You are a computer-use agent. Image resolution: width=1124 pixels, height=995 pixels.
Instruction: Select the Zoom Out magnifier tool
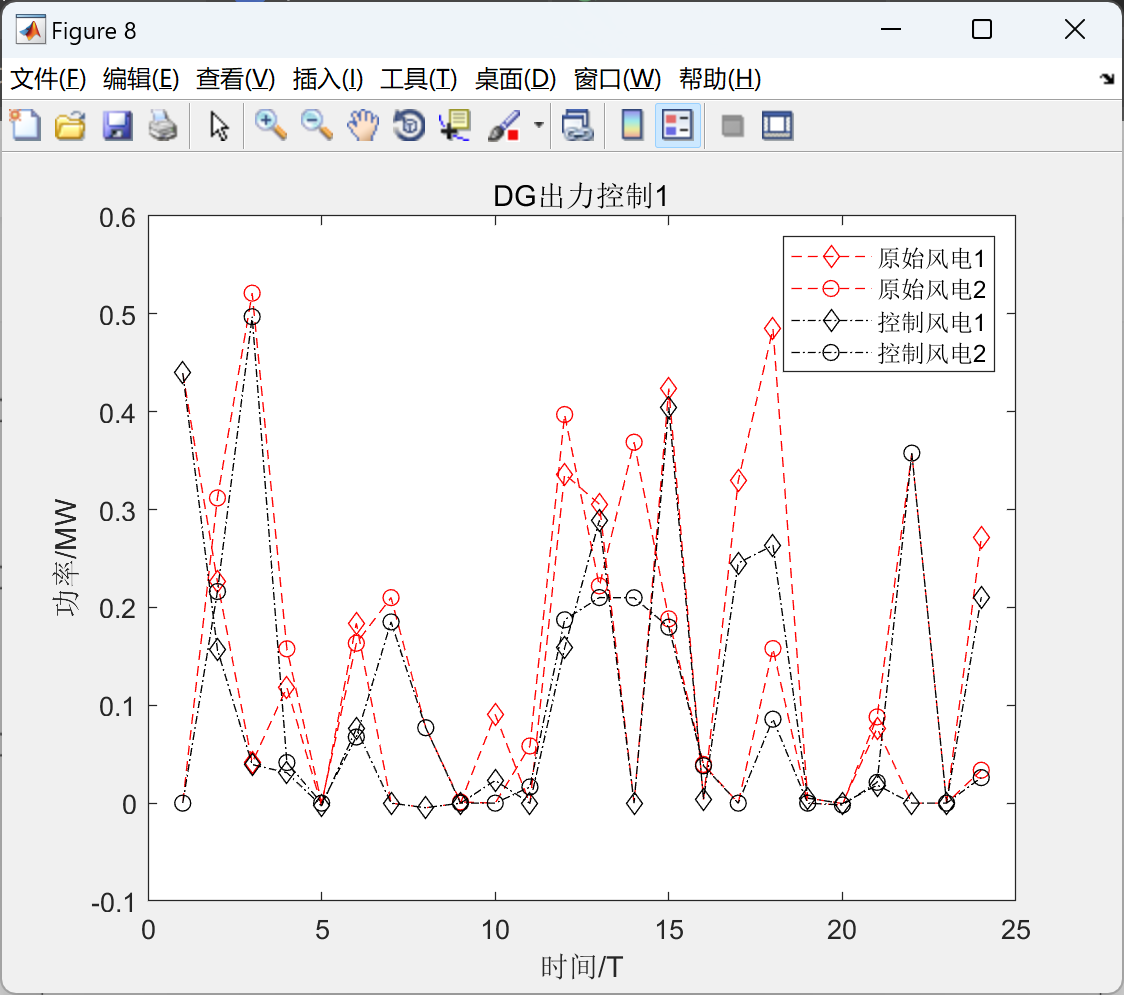click(x=316, y=125)
